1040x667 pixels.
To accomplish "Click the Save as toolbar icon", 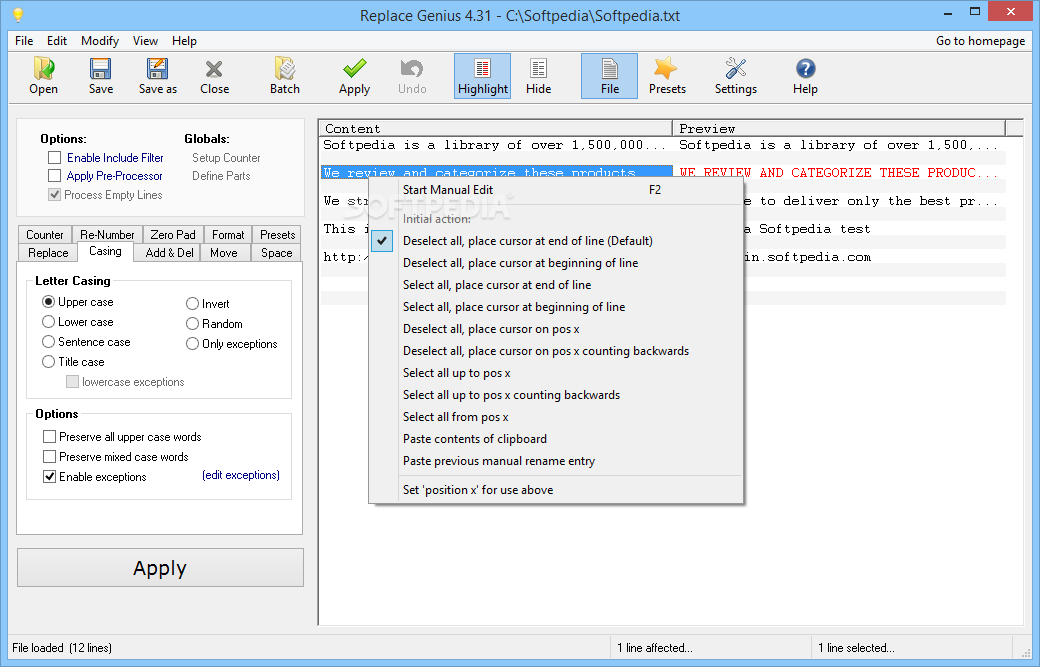I will (158, 76).
